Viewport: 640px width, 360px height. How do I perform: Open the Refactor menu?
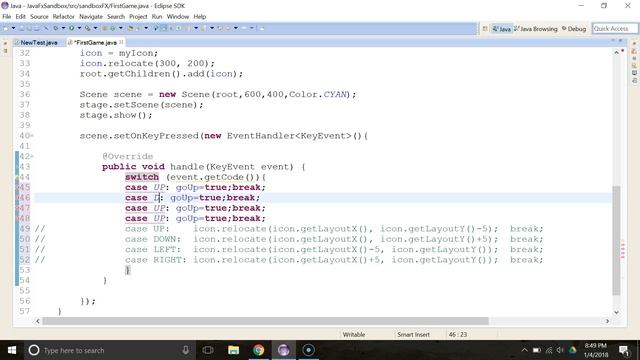(x=64, y=17)
